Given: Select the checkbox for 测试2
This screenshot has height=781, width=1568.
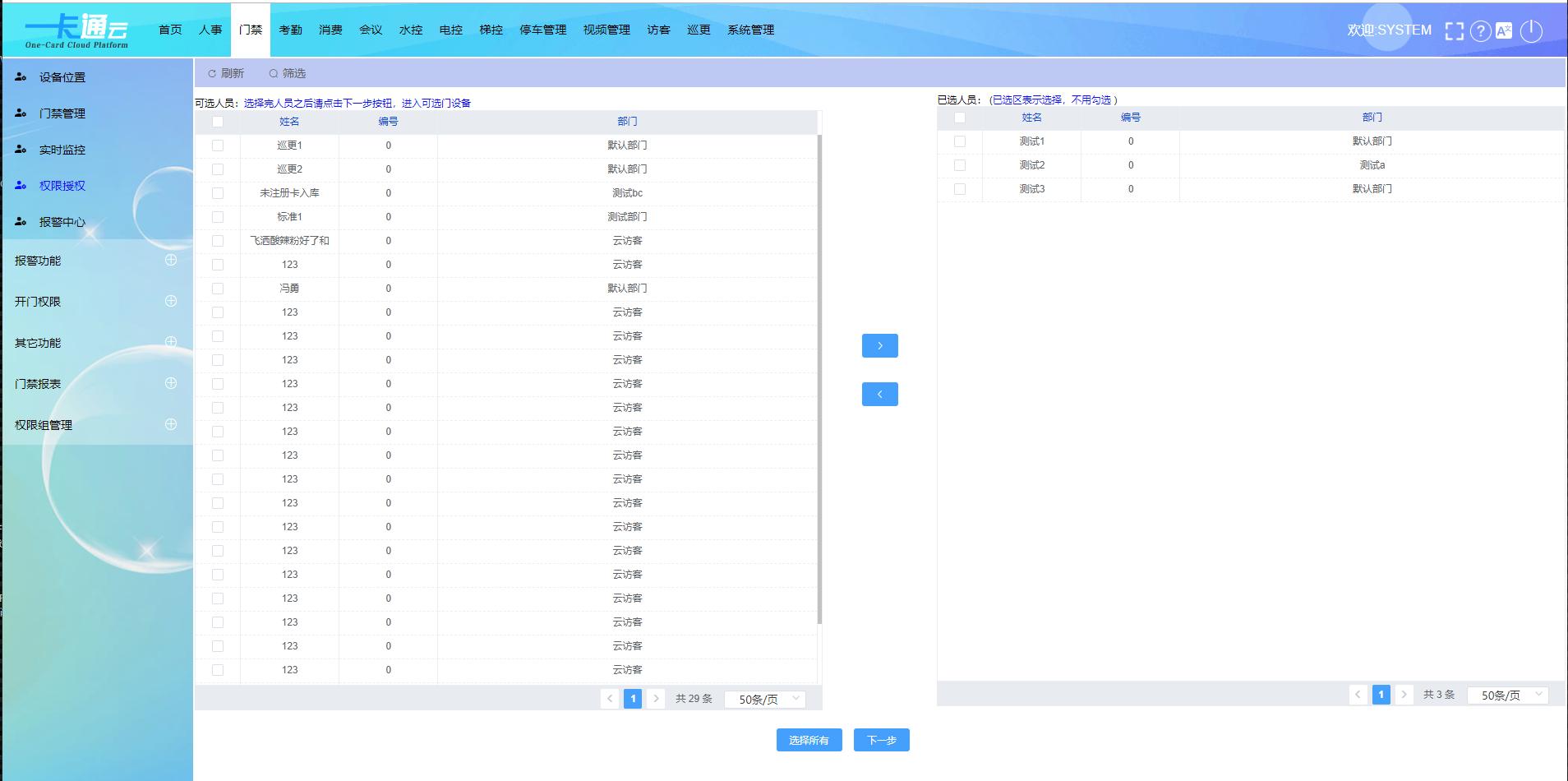Looking at the screenshot, I should click(x=960, y=165).
